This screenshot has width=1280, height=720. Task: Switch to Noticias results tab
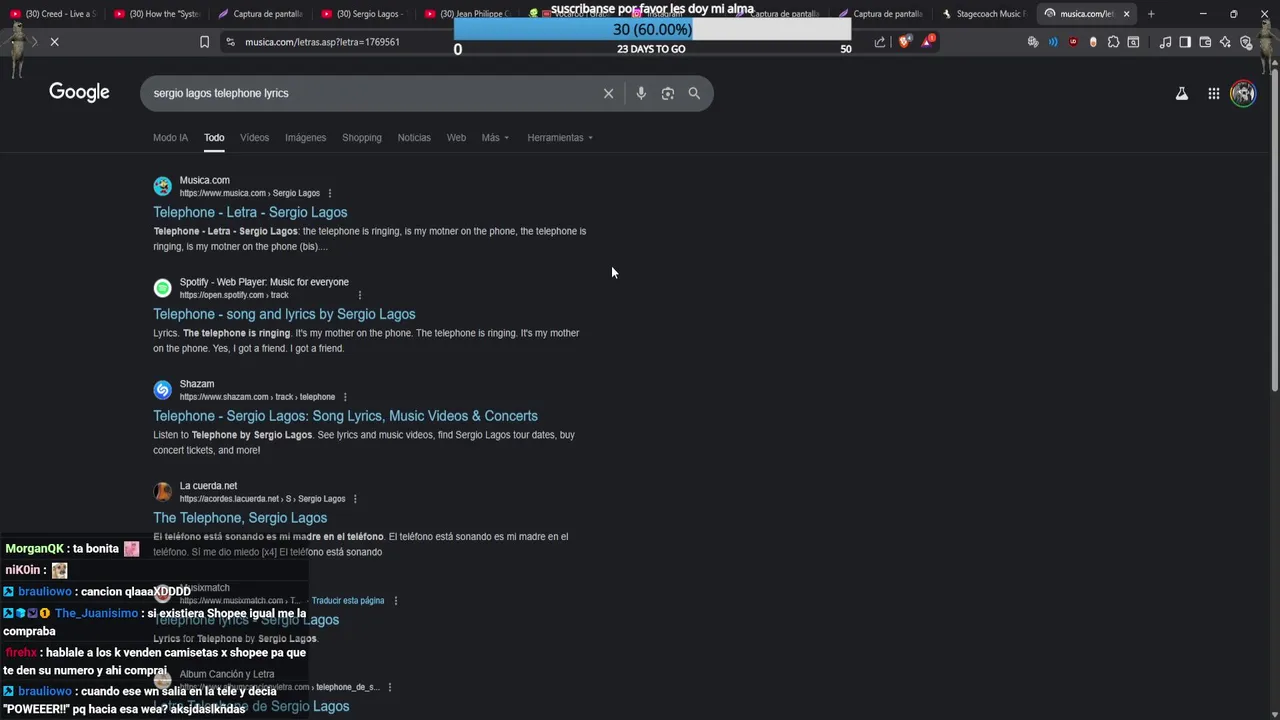(414, 137)
